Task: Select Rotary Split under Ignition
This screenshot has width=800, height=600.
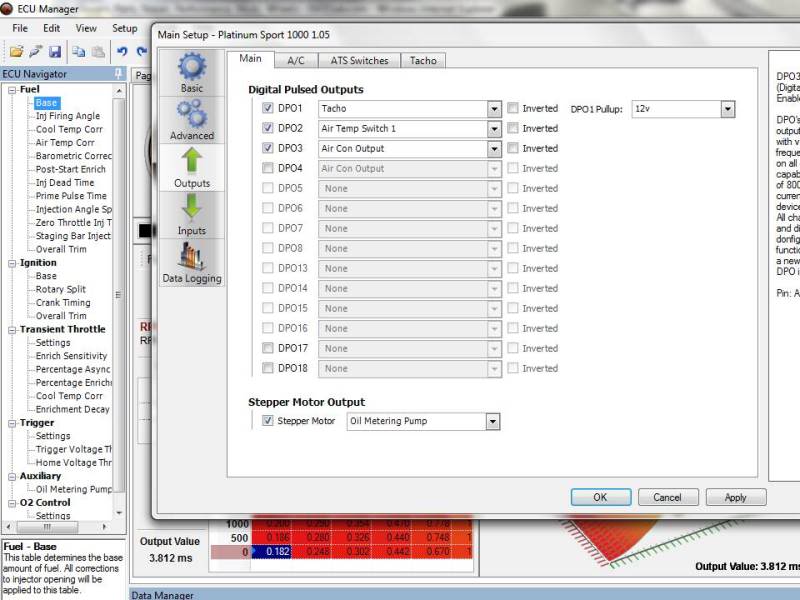Action: pos(61,289)
